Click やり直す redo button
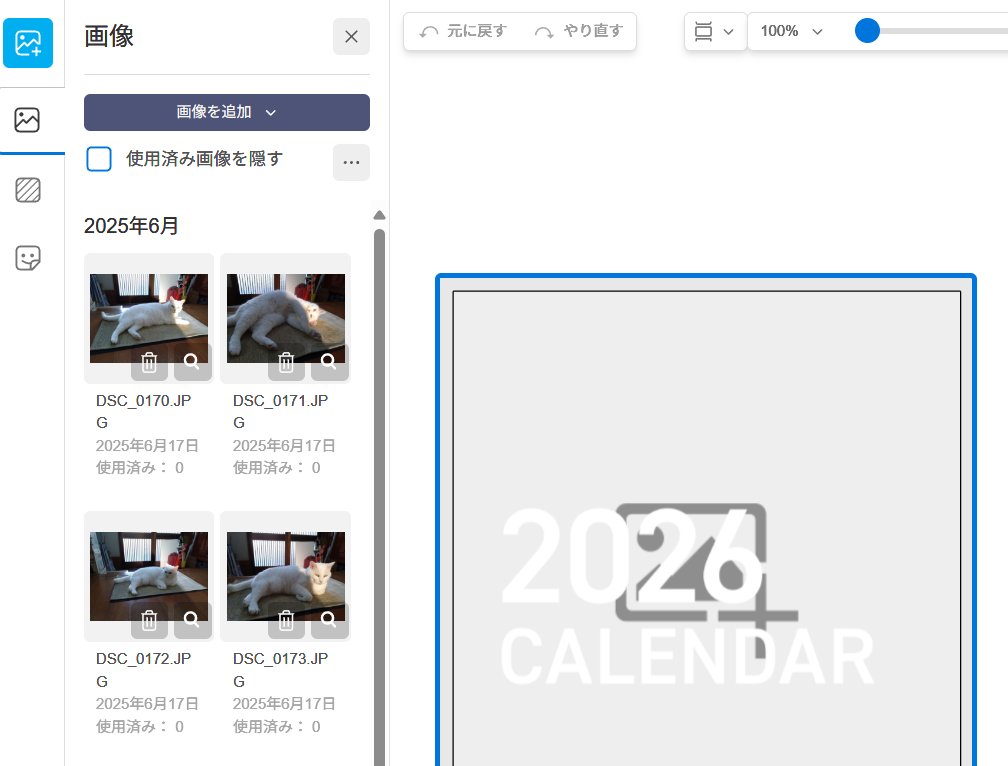Image resolution: width=1008 pixels, height=766 pixels. pyautogui.click(x=579, y=31)
